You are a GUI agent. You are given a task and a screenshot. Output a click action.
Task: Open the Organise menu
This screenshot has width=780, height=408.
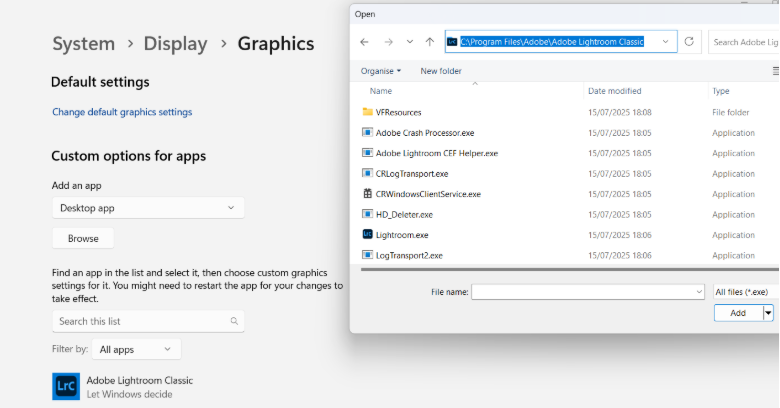pos(381,71)
